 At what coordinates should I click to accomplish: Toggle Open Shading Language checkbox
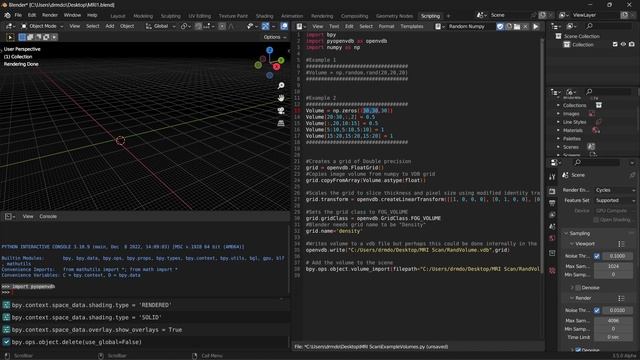(x=596, y=220)
